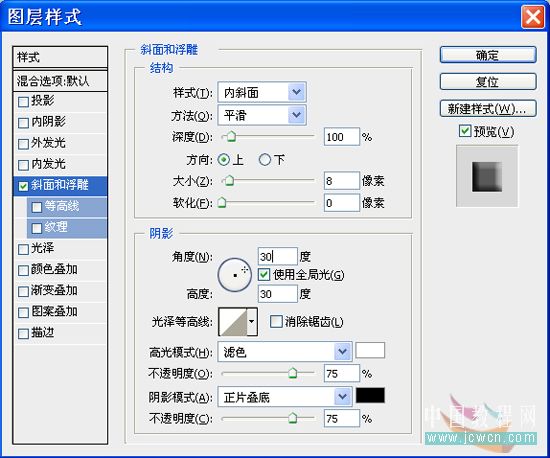This screenshot has width=550, height=458.
Task: Enable the 描边 checkbox
Action: [x=24, y=334]
